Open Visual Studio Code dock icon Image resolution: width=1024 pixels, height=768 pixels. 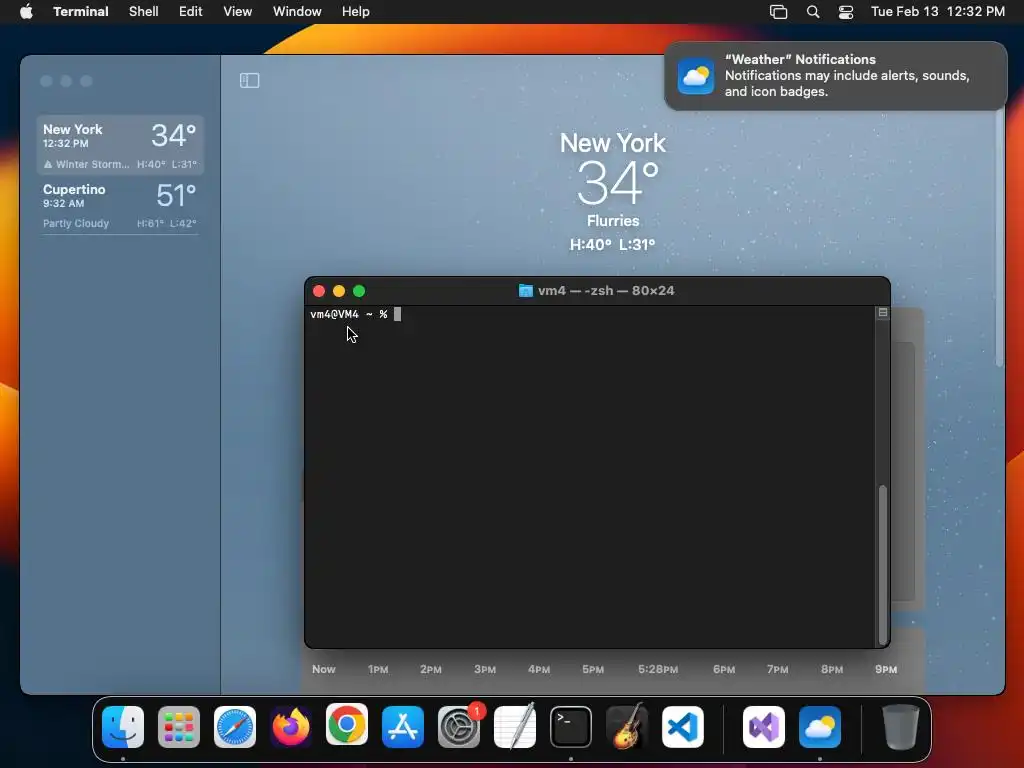pyautogui.click(x=683, y=726)
